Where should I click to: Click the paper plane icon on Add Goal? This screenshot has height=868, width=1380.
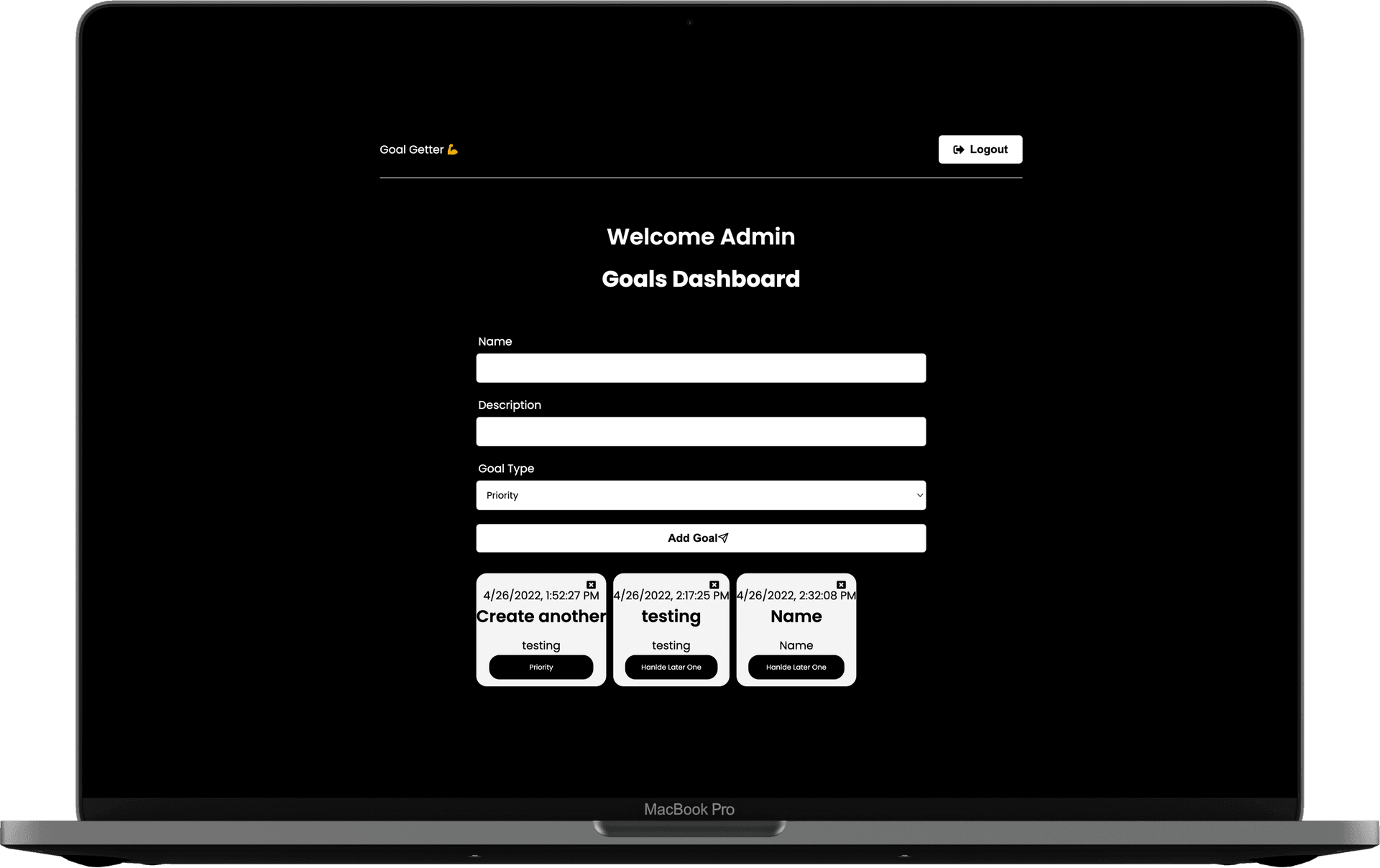click(724, 537)
